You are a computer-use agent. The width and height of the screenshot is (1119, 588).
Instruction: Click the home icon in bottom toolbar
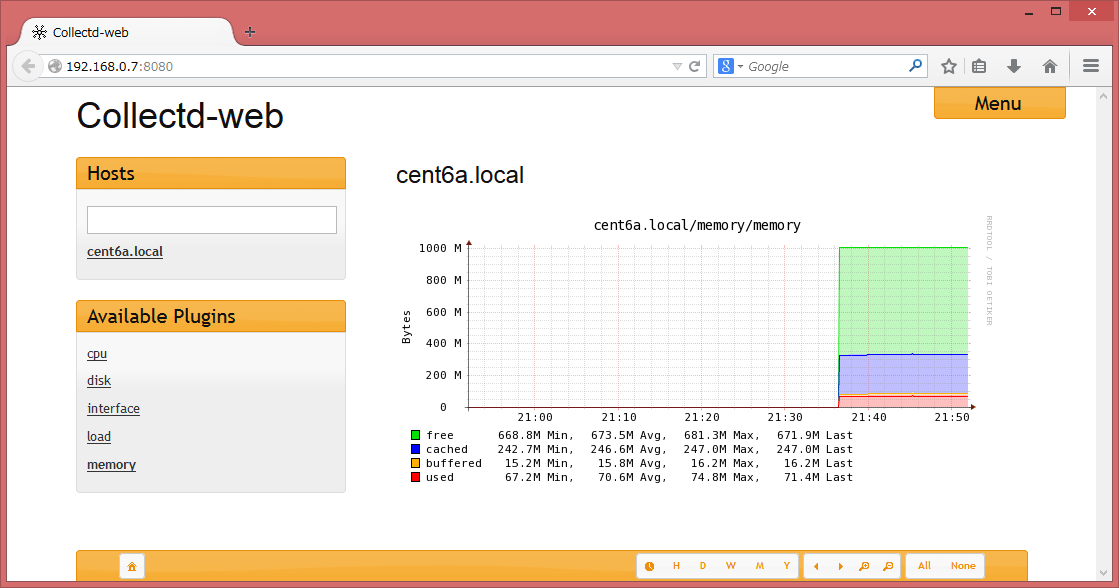132,567
